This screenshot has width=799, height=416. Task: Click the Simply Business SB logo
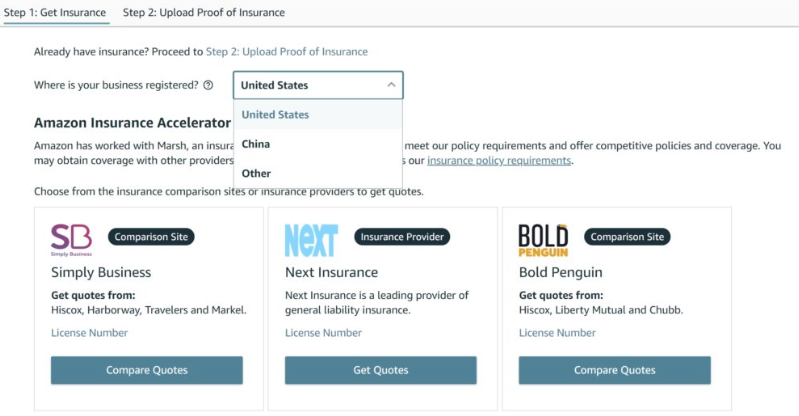click(71, 239)
